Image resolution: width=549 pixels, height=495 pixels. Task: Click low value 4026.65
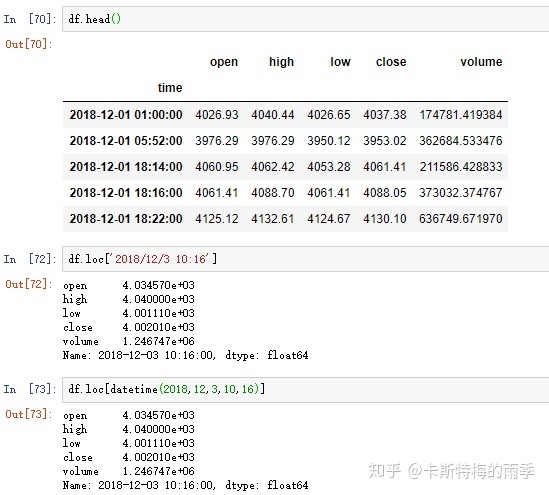tap(329, 115)
